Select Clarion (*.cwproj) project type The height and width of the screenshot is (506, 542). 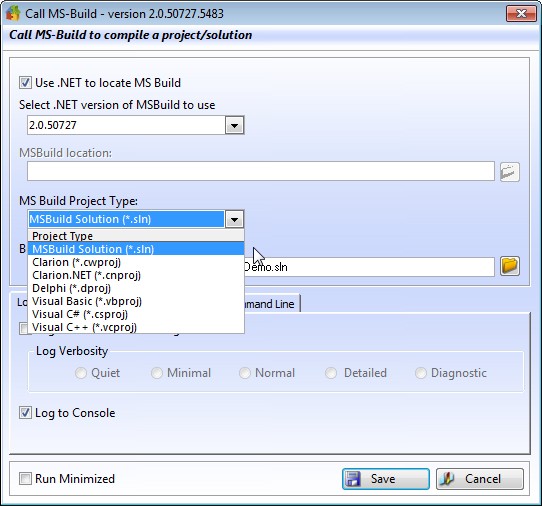[x=136, y=262]
